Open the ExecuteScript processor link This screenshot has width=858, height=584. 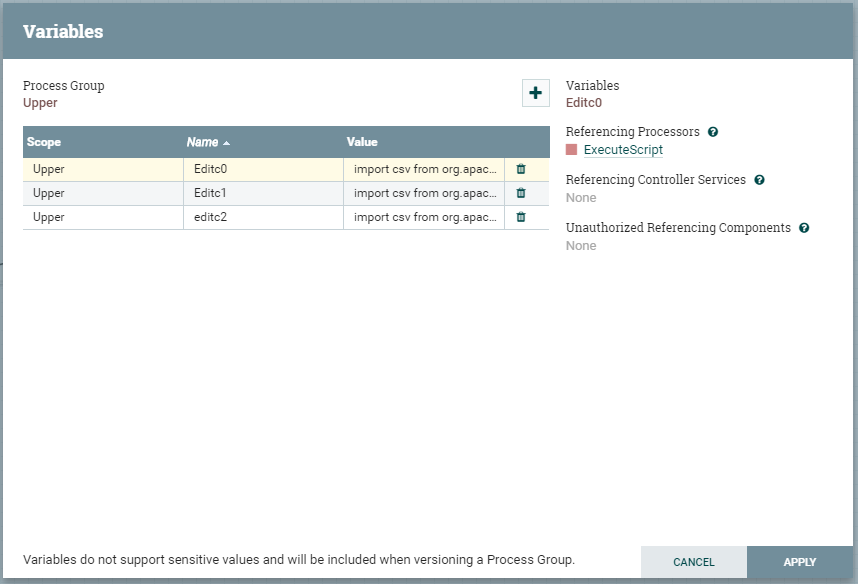(x=623, y=150)
